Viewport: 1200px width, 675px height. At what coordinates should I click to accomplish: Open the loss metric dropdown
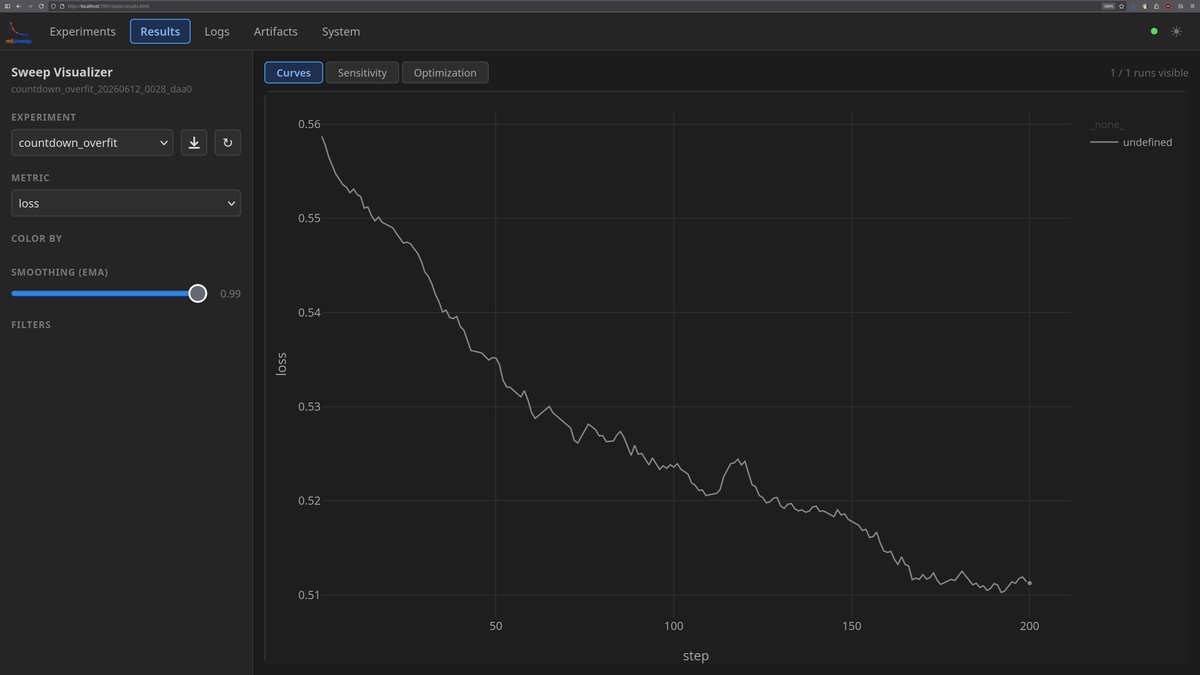[126, 203]
